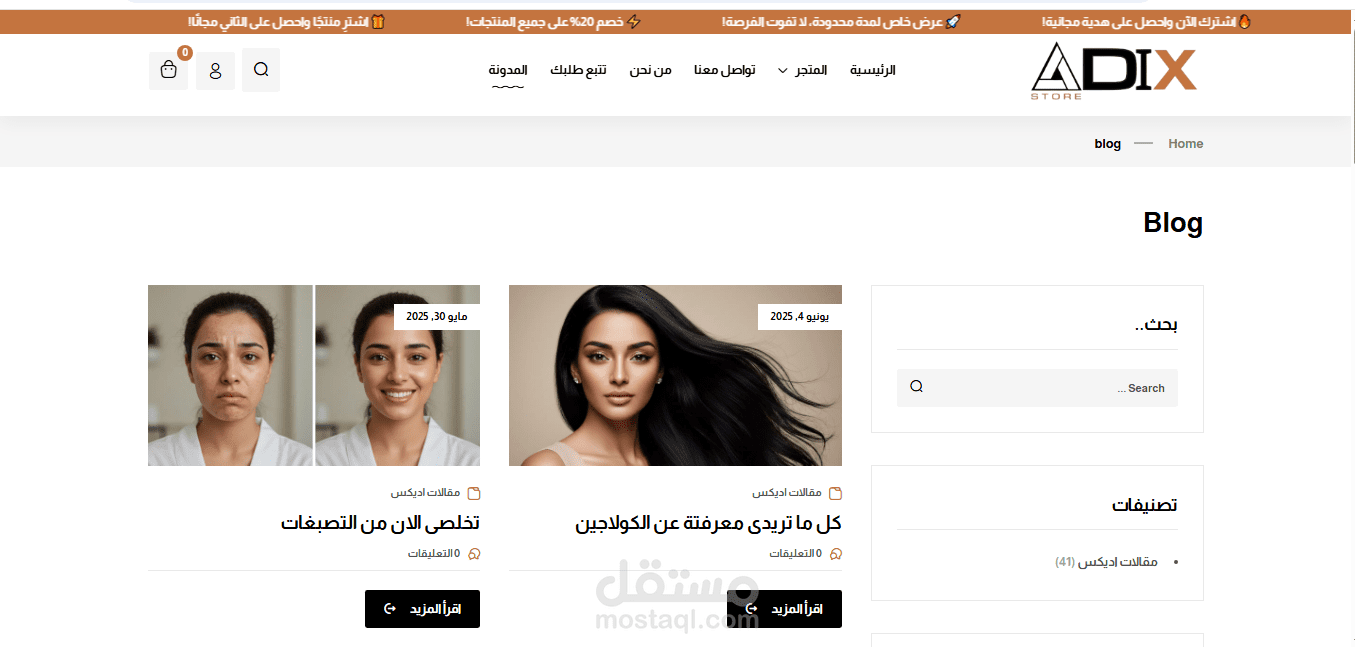Viewport: 1355px width, 647px height.
Task: Click banner text اشترِ منتجًا واحصل على الثاني مجانًا
Action: pos(286,21)
